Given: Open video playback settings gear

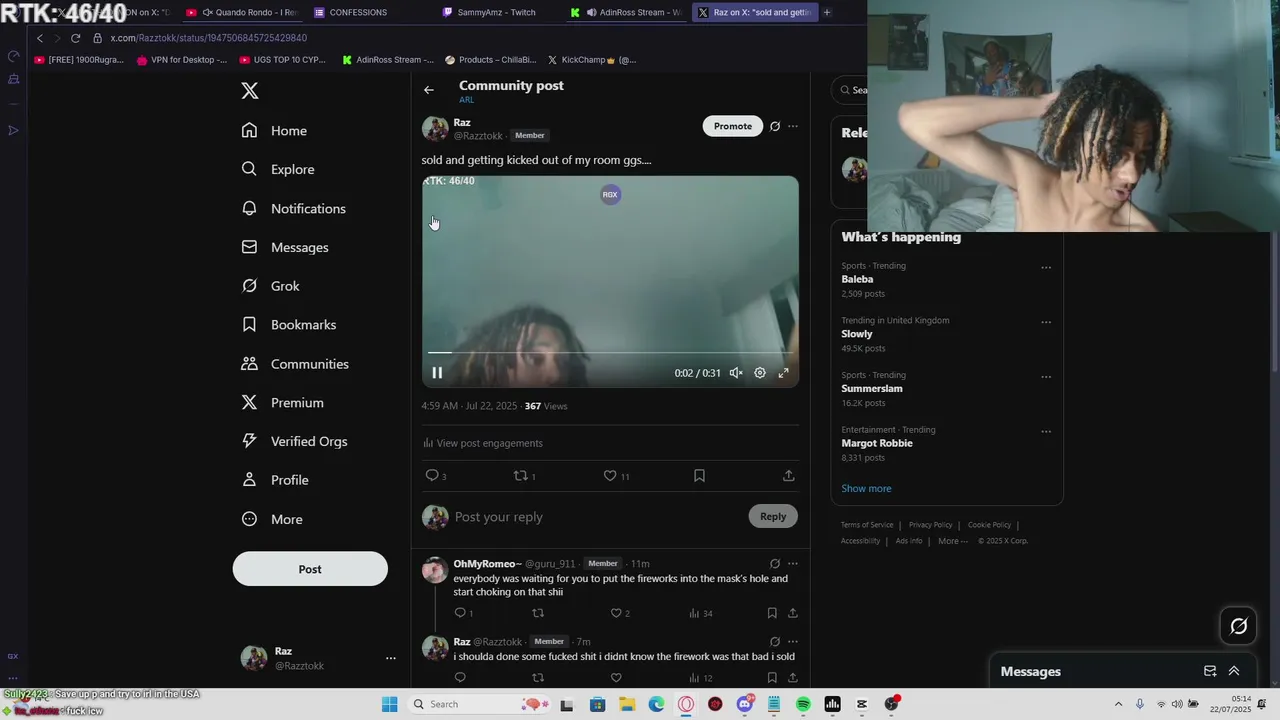Looking at the screenshot, I should point(760,373).
